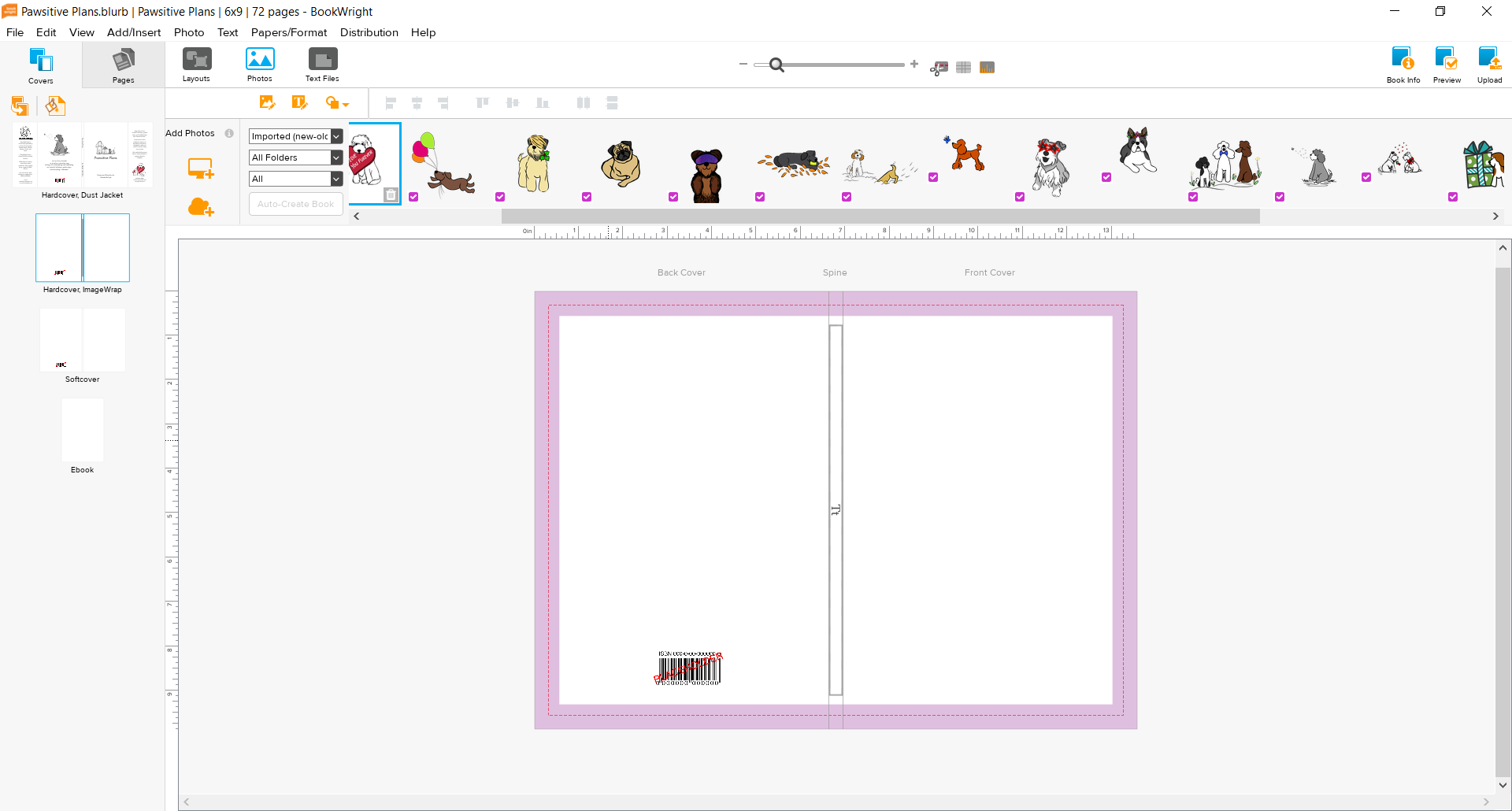Click the Auto-Create Book button
Screen dimensions: 1512x811
click(295, 204)
